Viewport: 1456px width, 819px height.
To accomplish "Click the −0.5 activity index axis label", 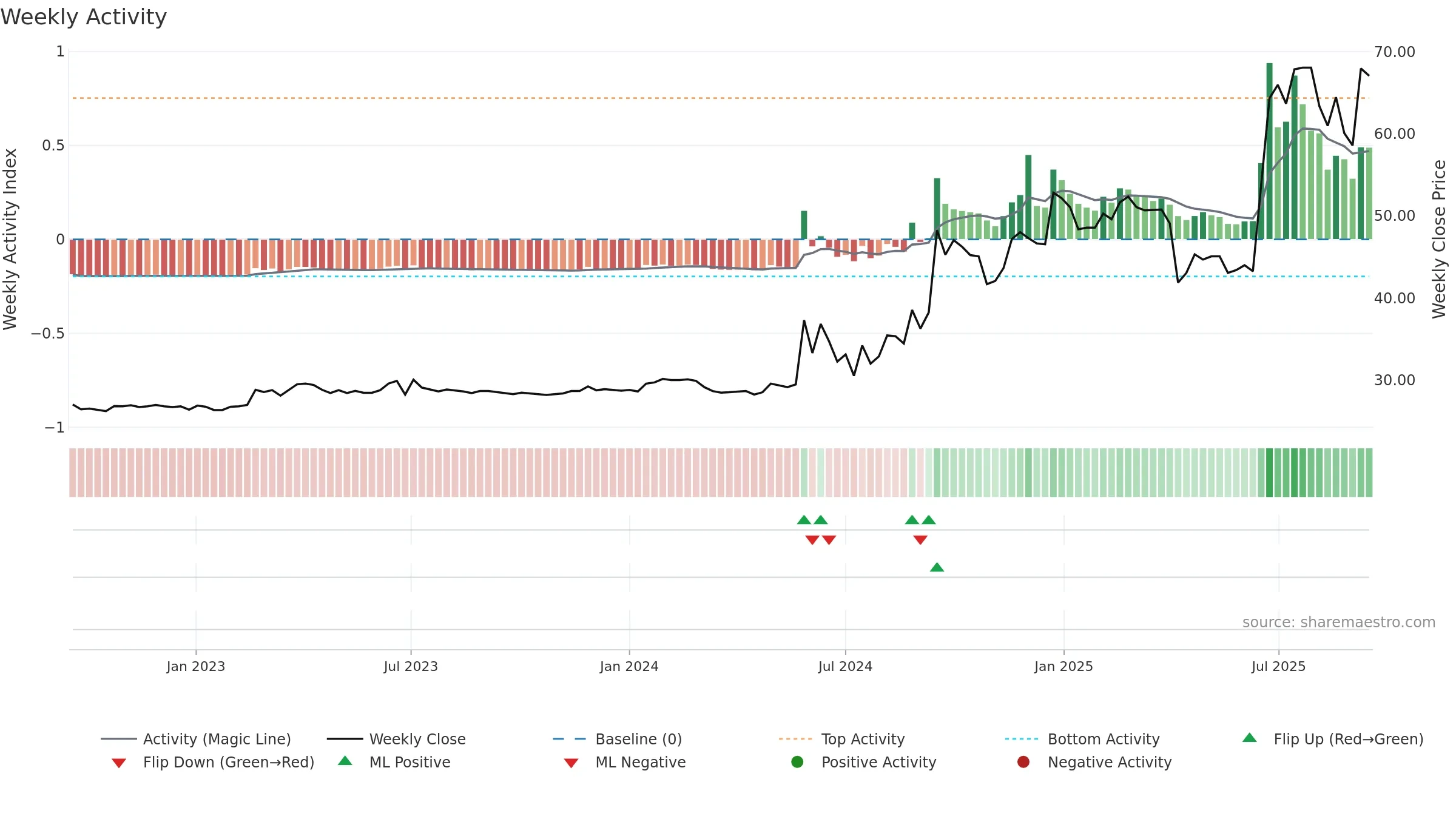I will point(47,333).
